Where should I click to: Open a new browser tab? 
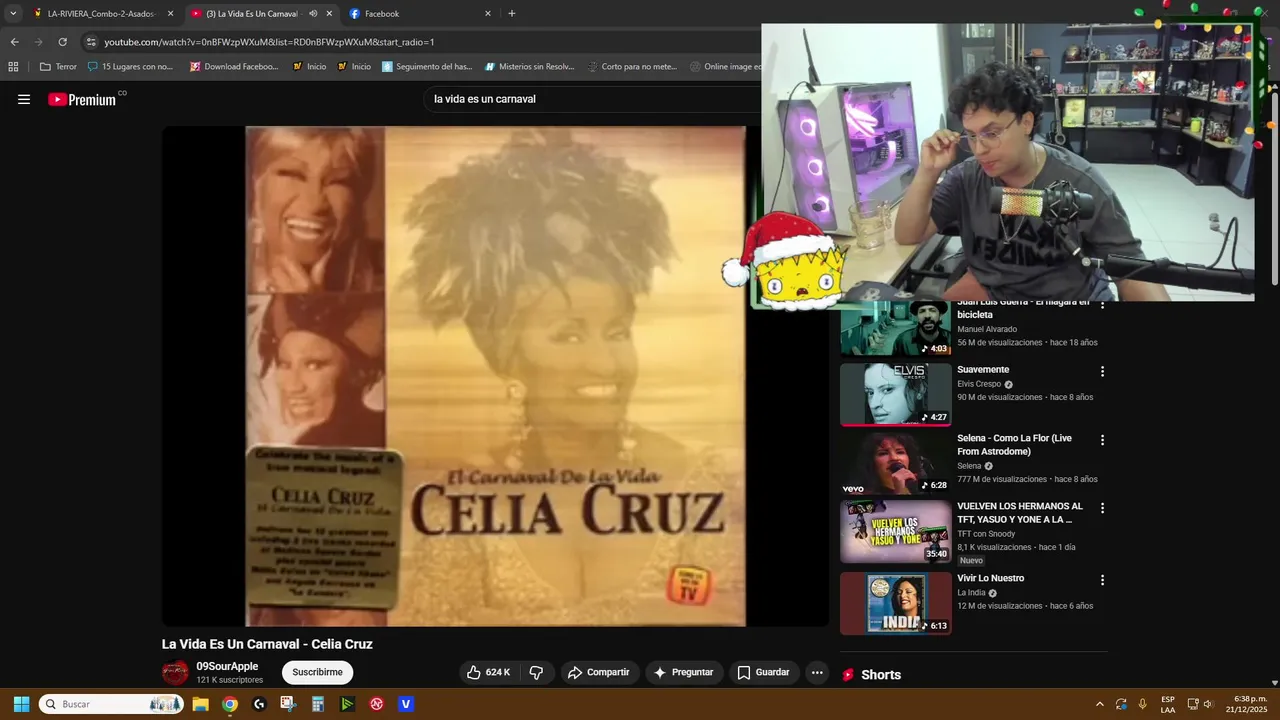point(512,14)
